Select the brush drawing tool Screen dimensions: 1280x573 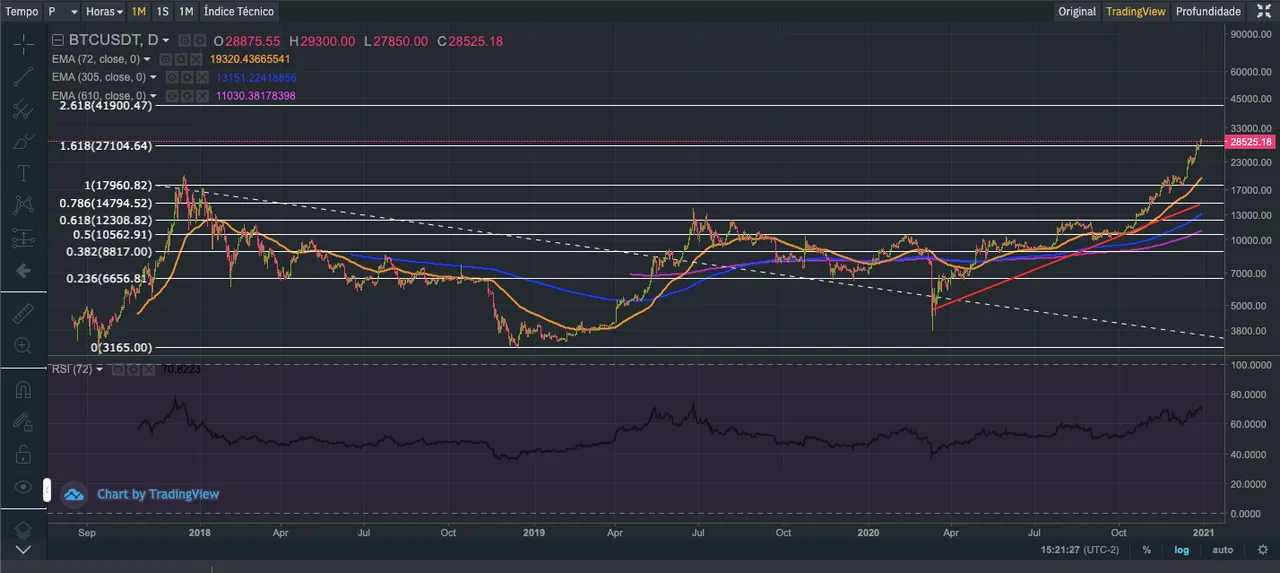(23, 142)
